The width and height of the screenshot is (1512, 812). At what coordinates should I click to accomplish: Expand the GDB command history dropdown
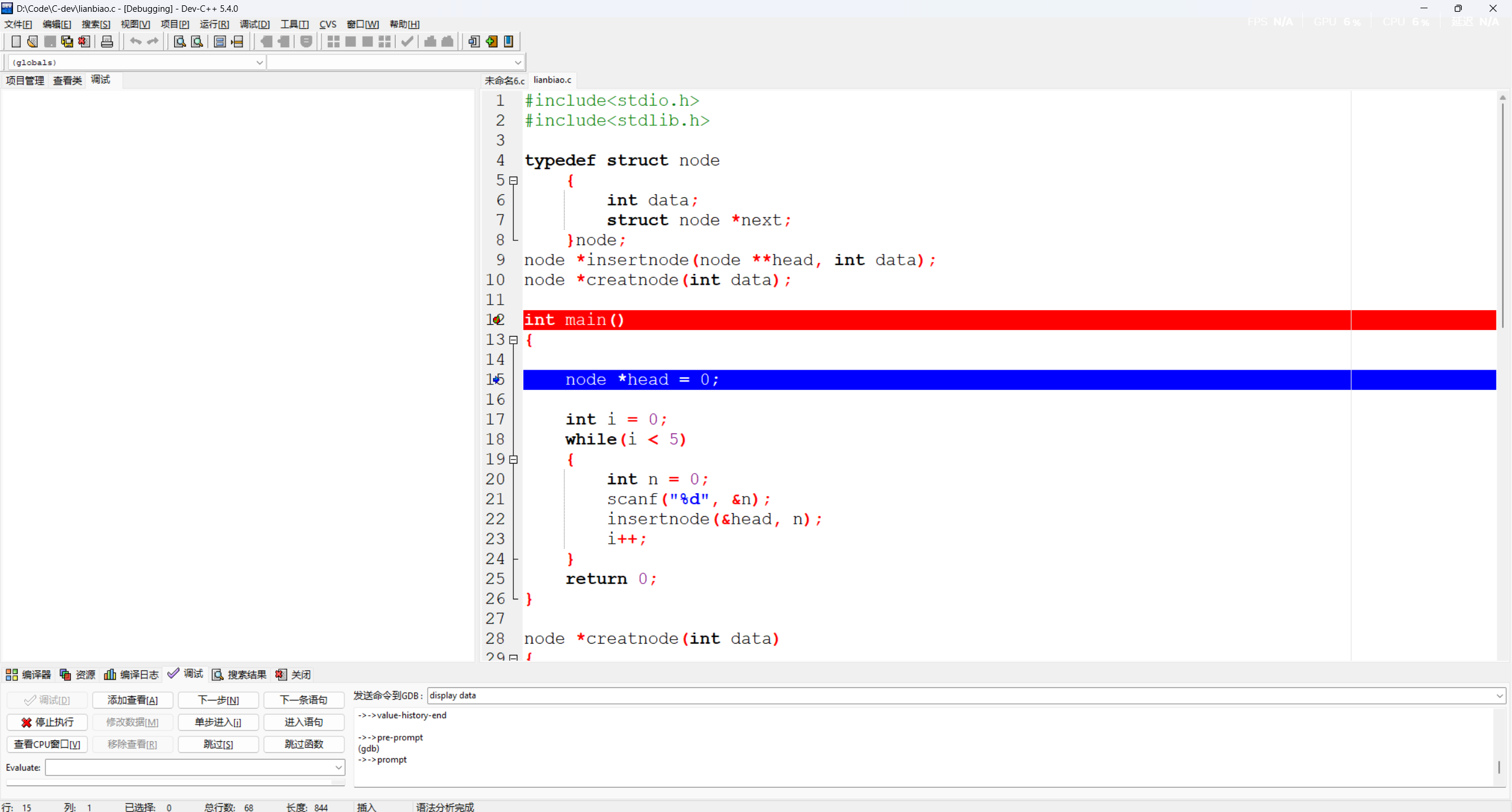1499,696
